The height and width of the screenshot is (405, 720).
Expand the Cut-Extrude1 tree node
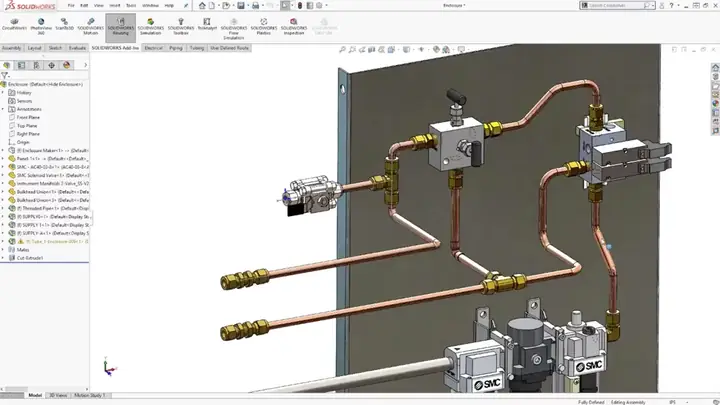pyautogui.click(x=3, y=258)
